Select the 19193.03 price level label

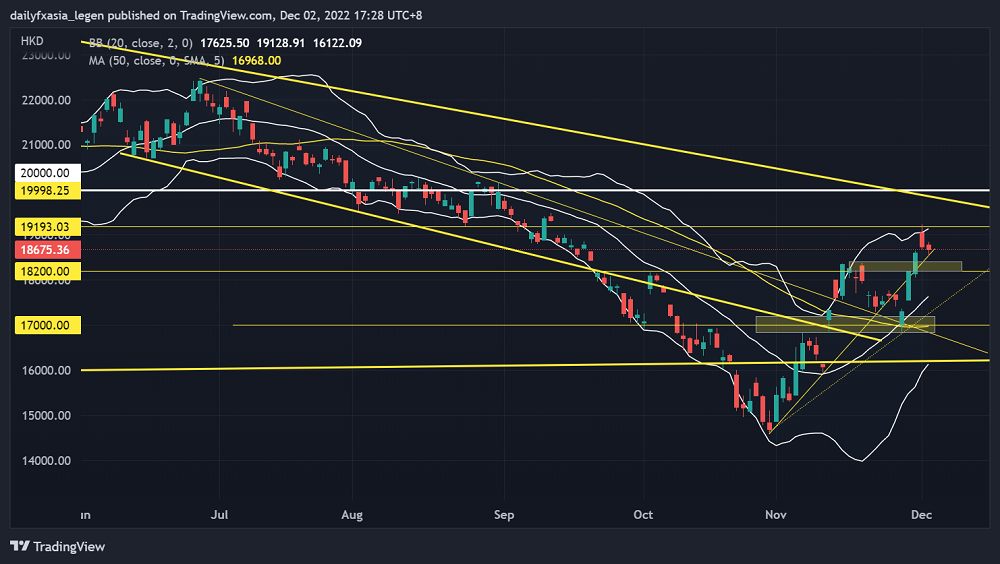47,226
